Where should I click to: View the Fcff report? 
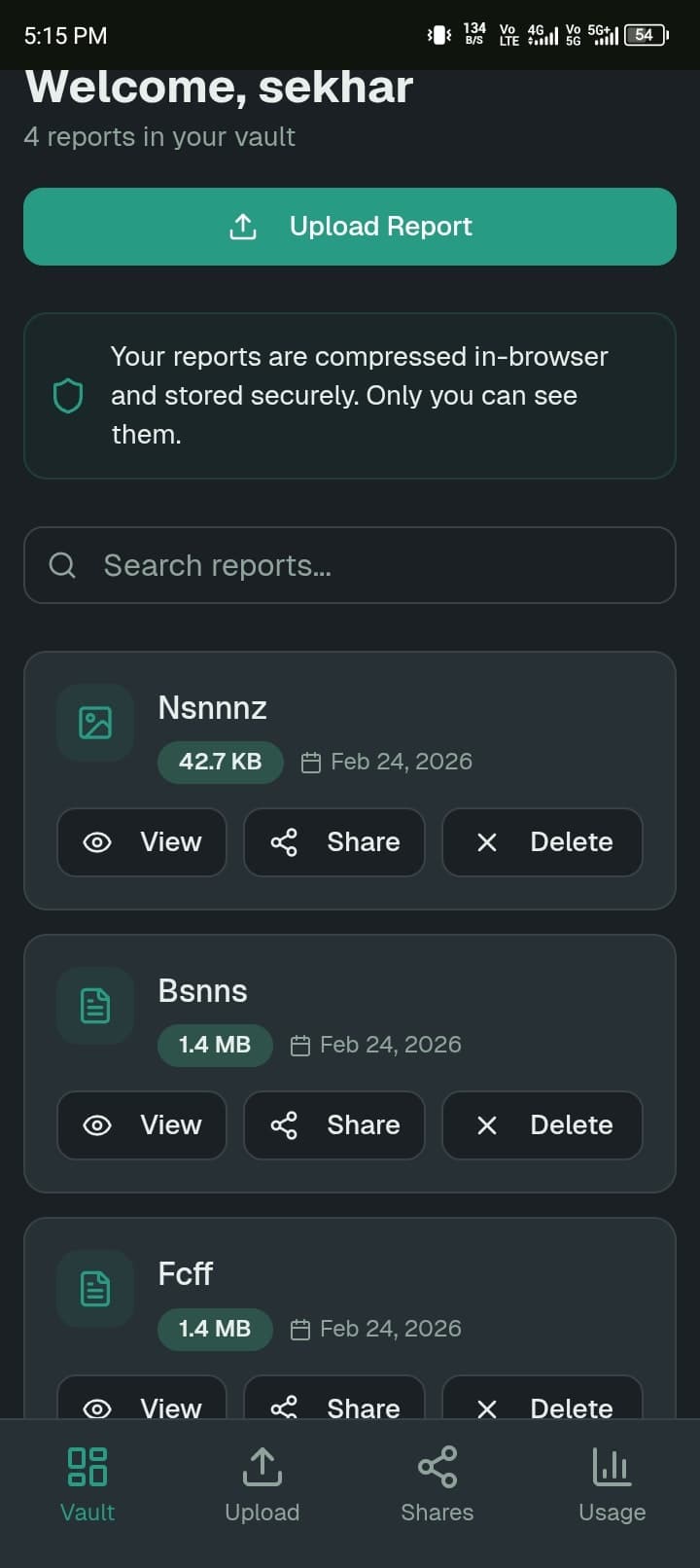[141, 1408]
